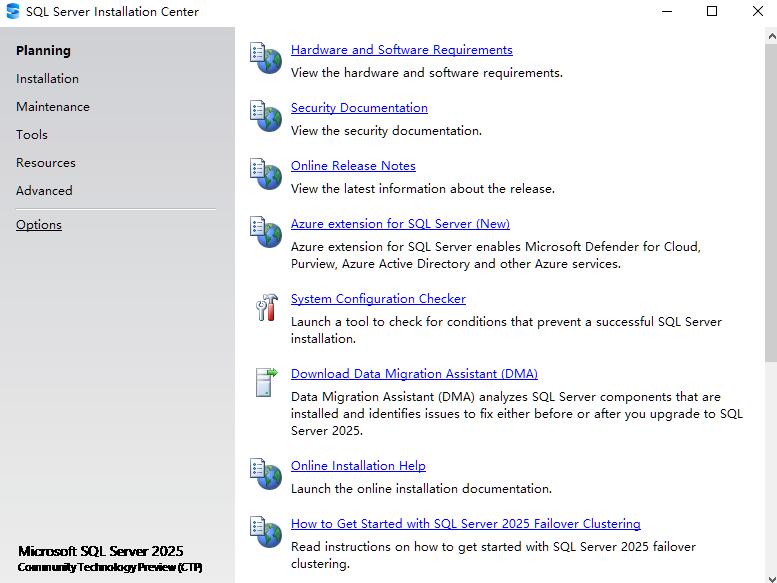Open the Online Release Notes link
Viewport: 777px width, 583px height.
tap(353, 166)
